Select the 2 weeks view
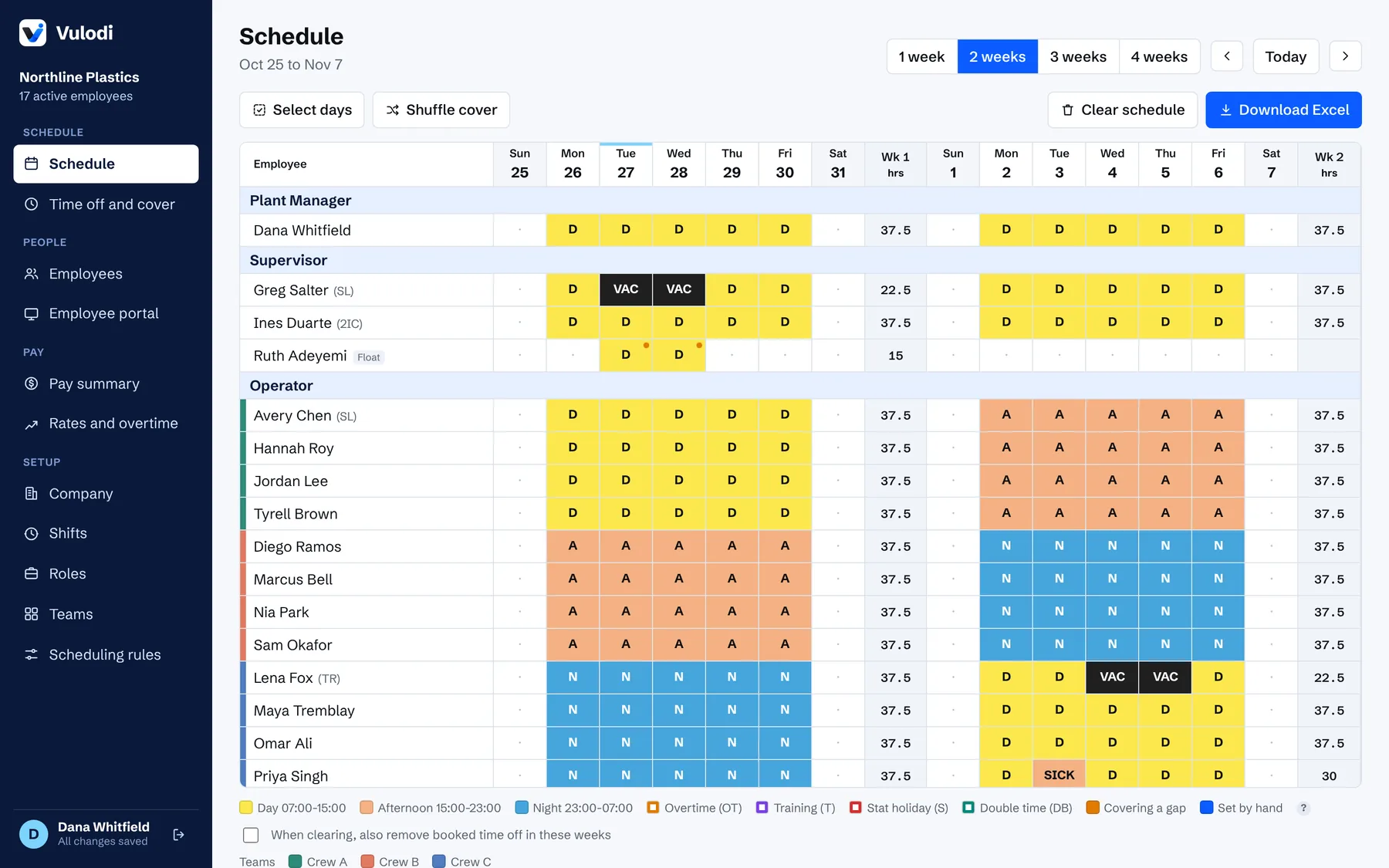The width and height of the screenshot is (1389, 868). [x=997, y=56]
